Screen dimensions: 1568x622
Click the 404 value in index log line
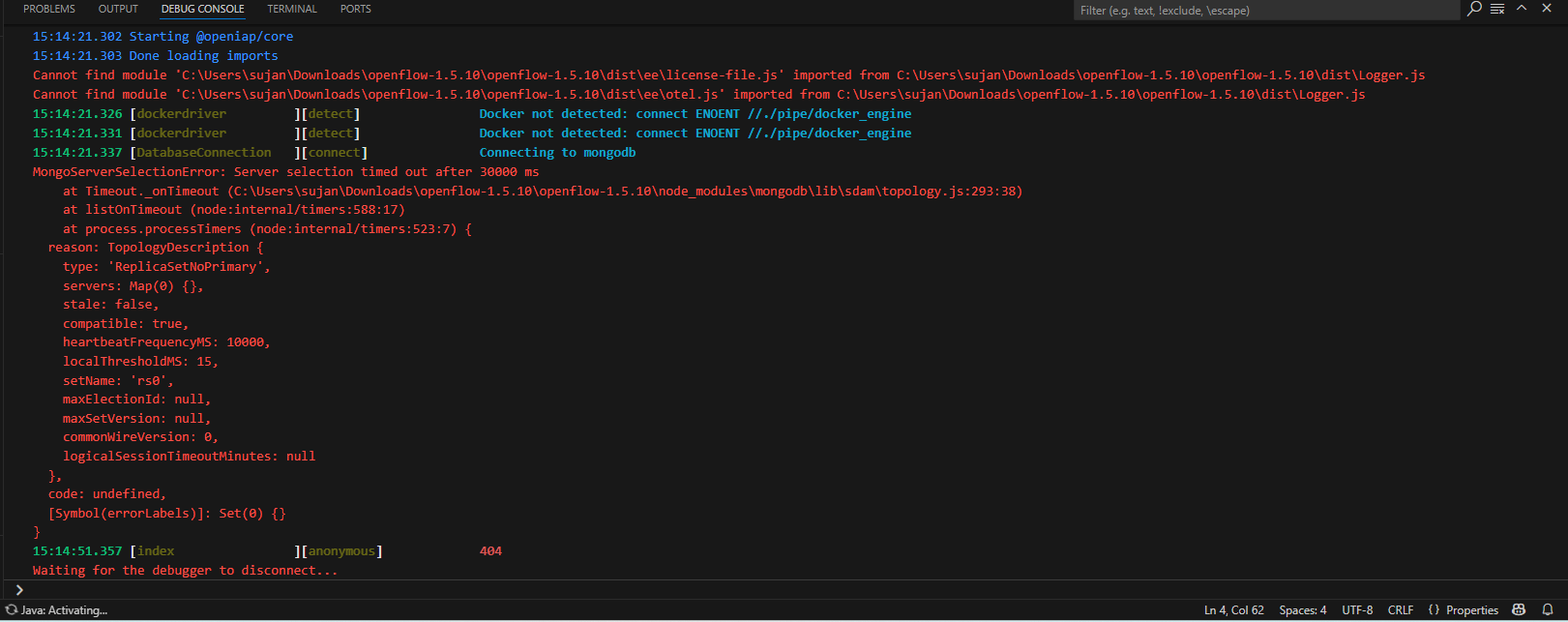pyautogui.click(x=490, y=551)
